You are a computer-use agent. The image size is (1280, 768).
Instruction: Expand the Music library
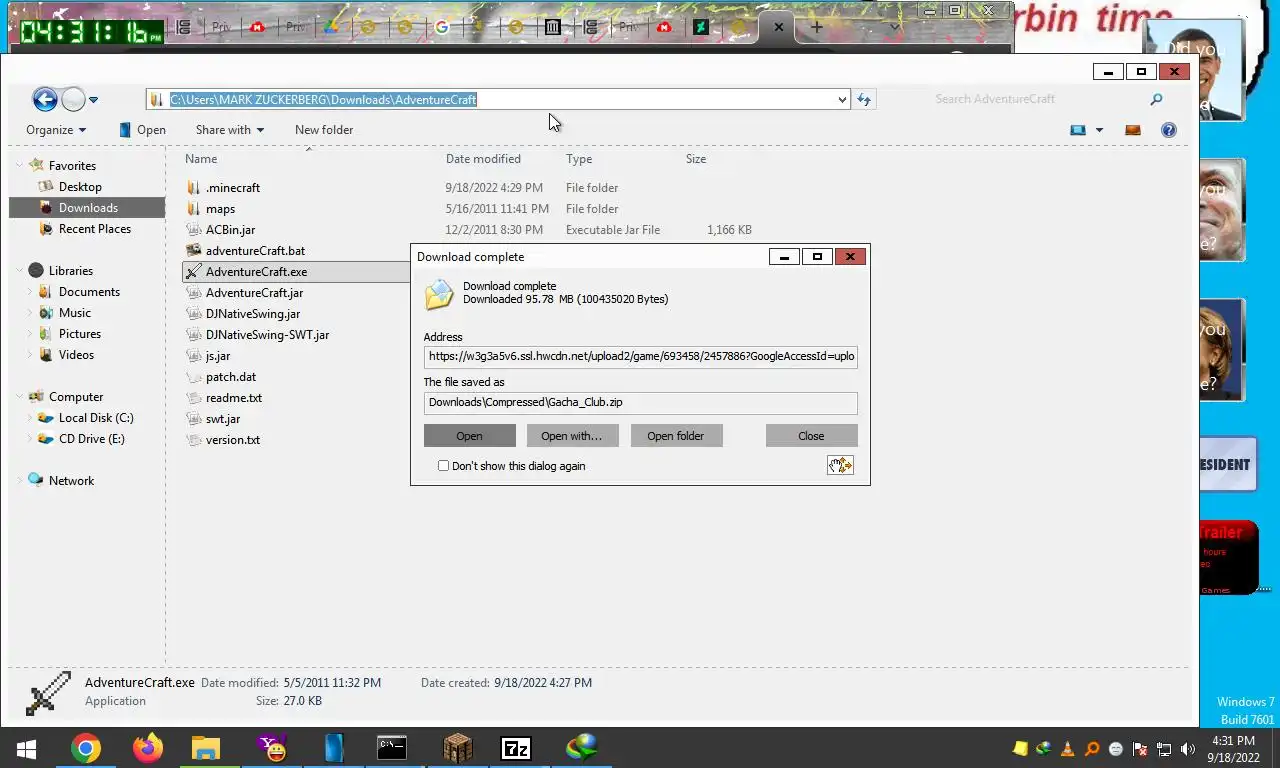click(30, 313)
